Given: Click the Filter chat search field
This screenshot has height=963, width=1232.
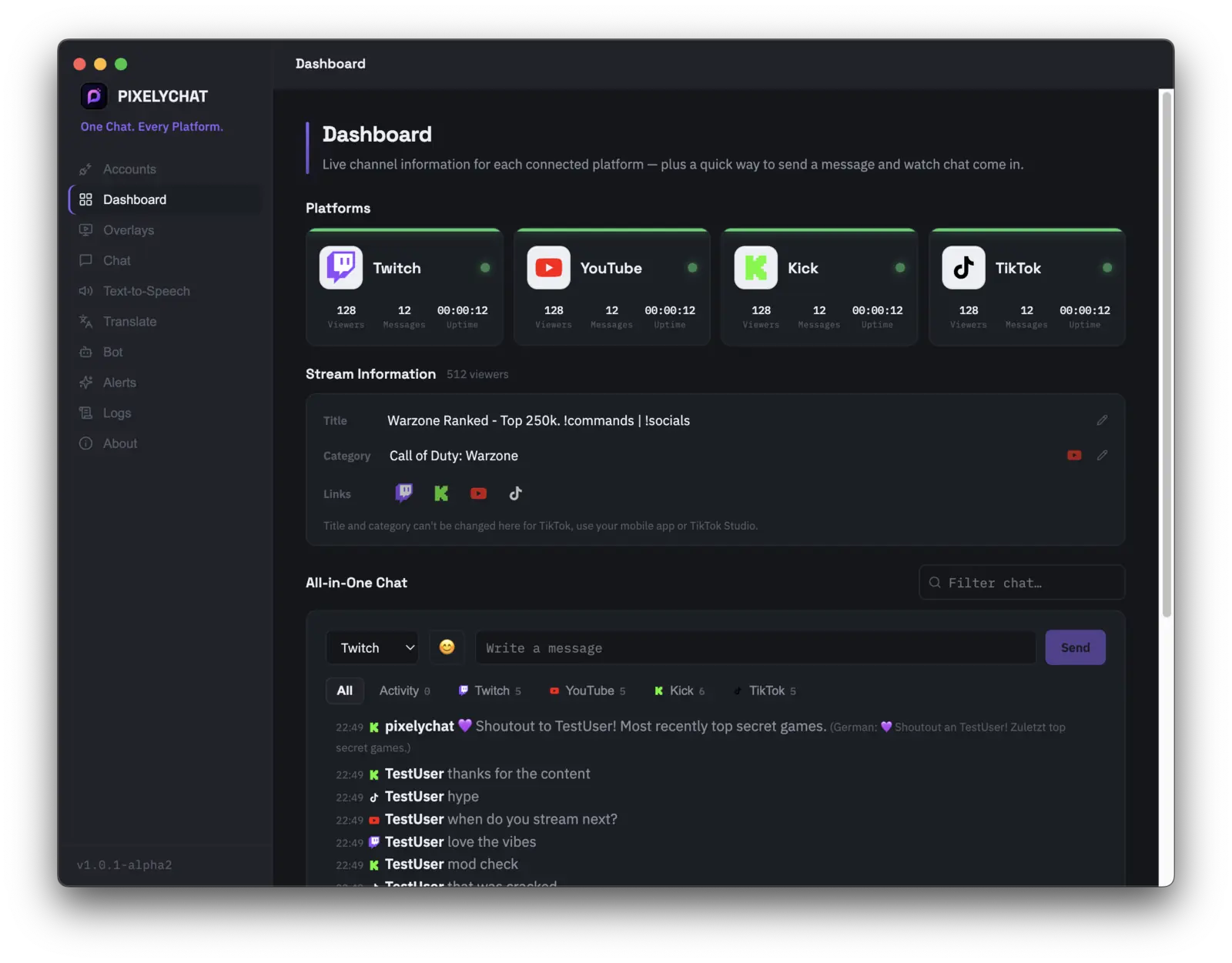Looking at the screenshot, I should coord(1022,583).
